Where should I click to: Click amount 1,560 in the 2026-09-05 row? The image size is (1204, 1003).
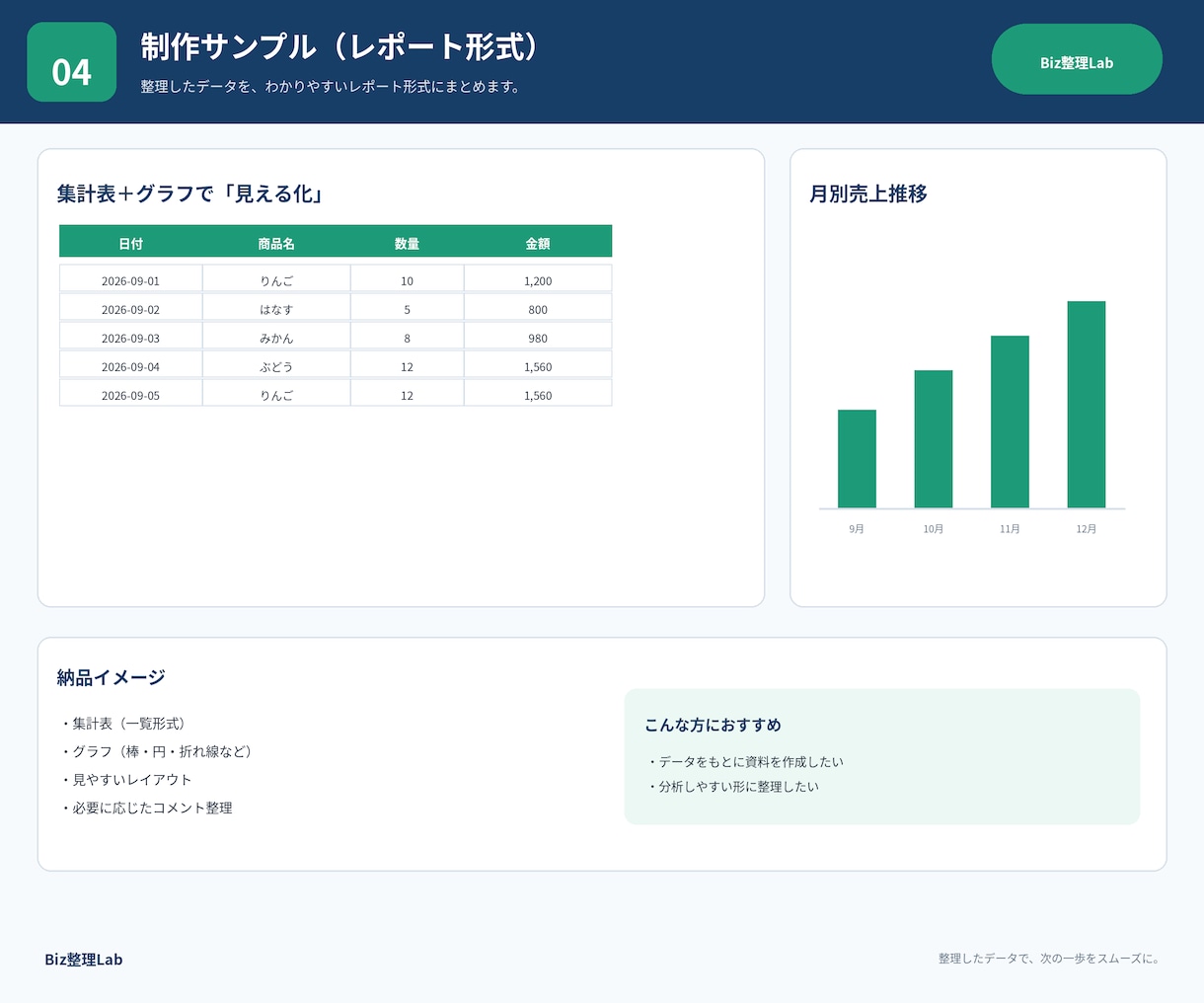538,395
